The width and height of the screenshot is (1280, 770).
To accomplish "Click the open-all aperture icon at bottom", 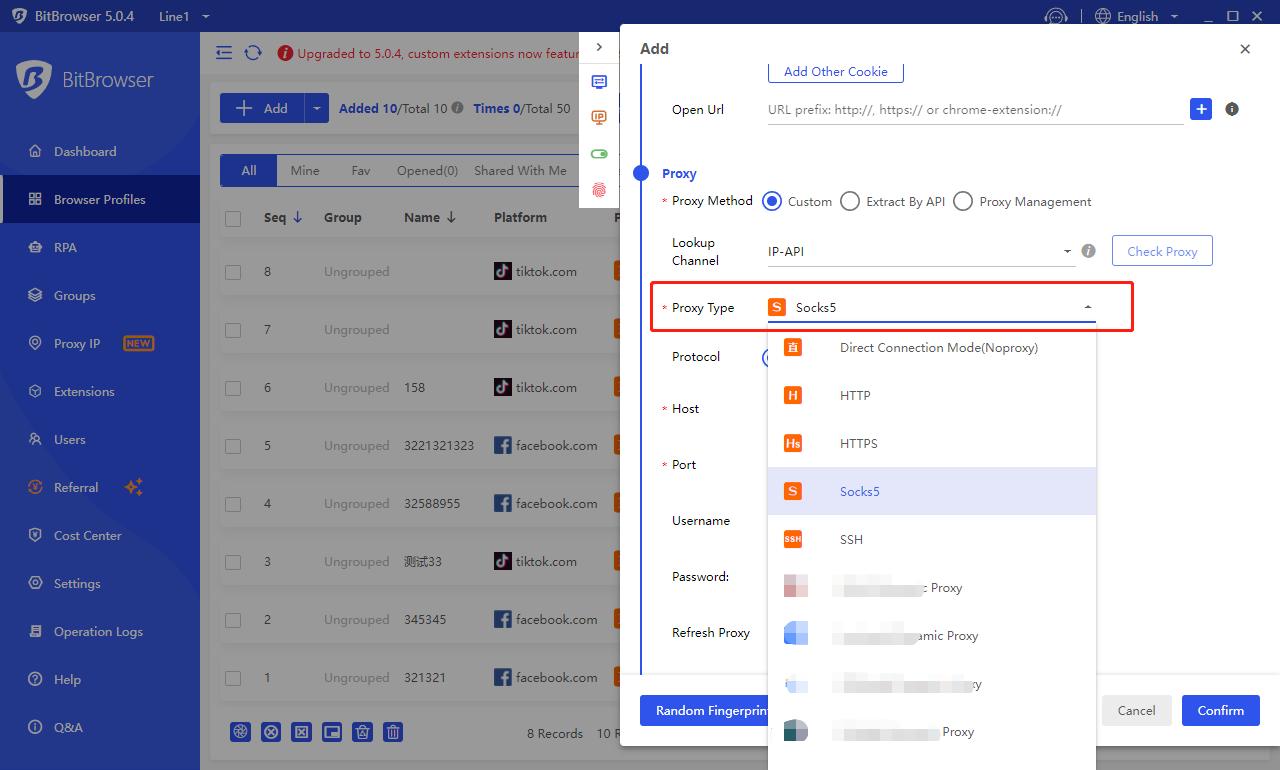I will (x=240, y=732).
